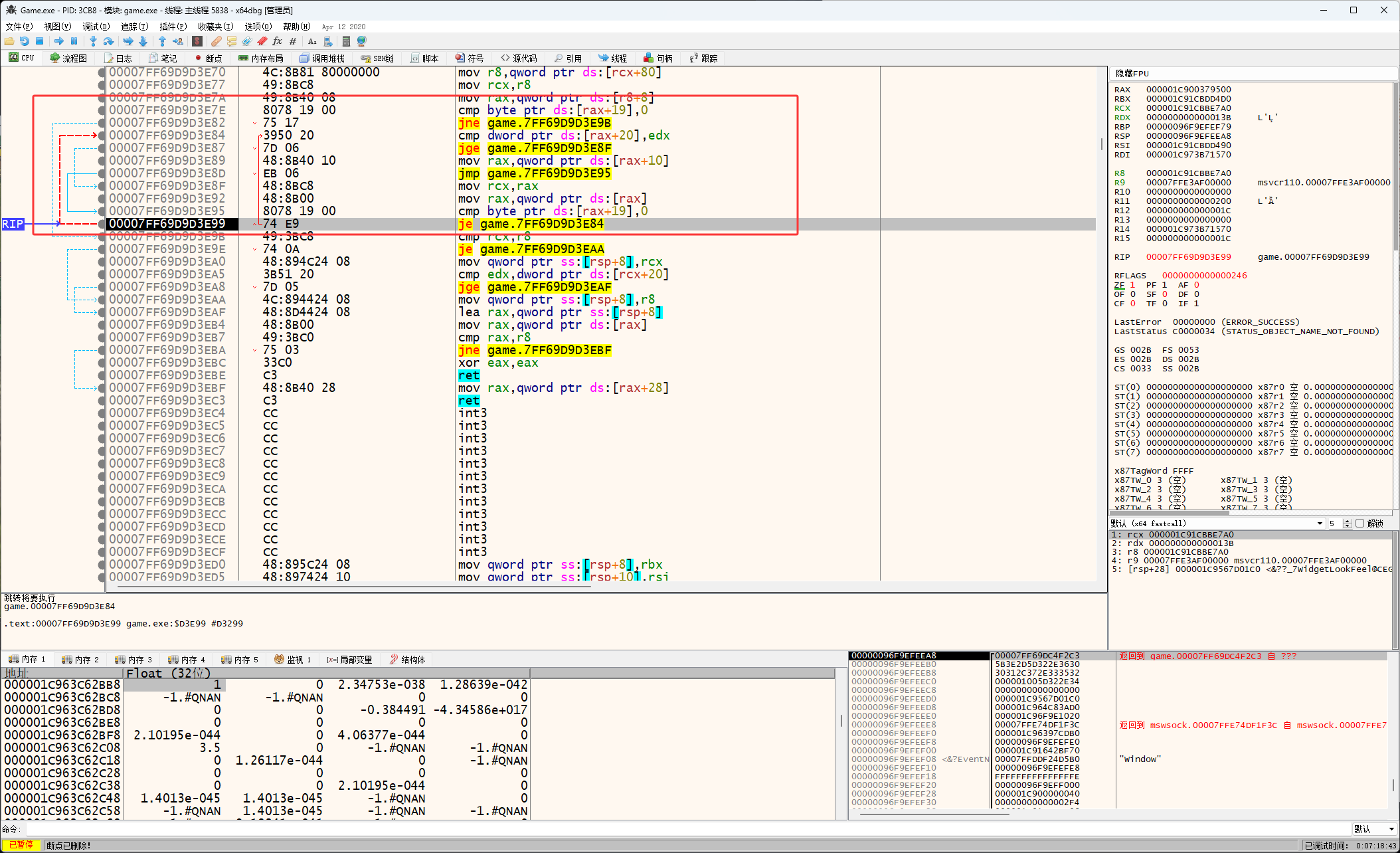Viewport: 1400px width, 853px height.
Task: Toggle the 解锁 checkbox
Action: pos(1359,523)
